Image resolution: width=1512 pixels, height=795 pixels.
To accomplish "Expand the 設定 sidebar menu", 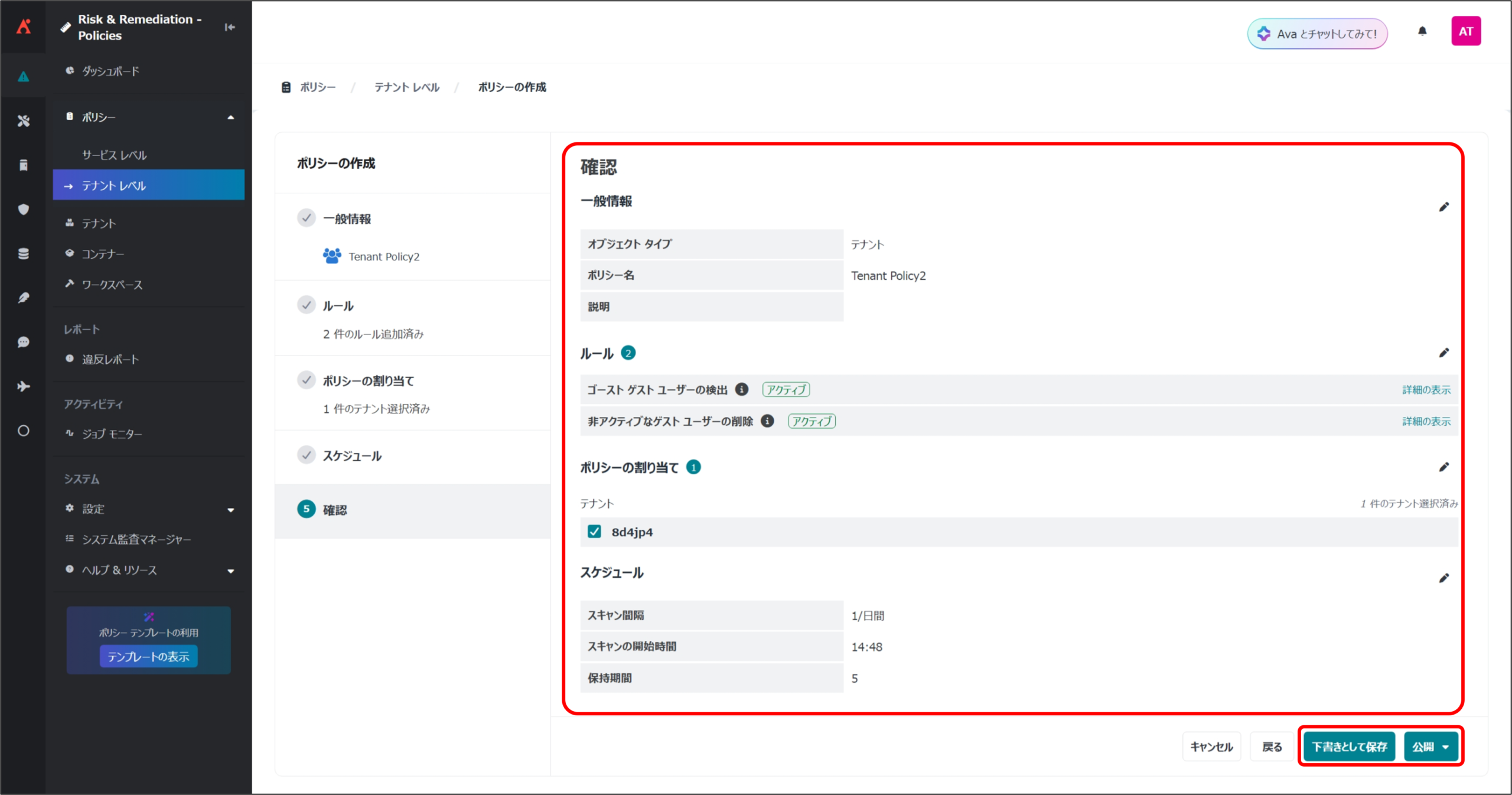I will 230,509.
